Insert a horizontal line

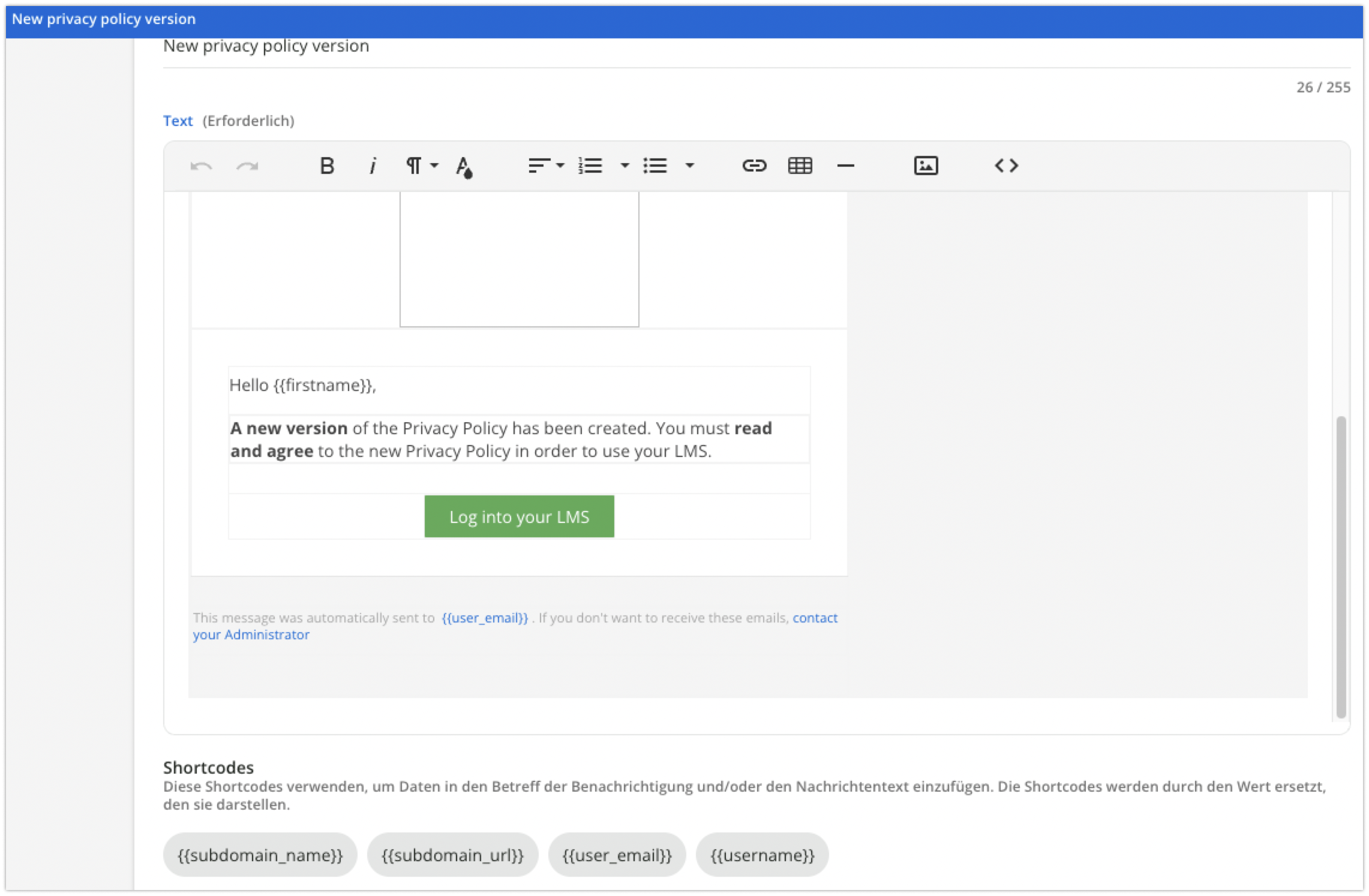[845, 166]
